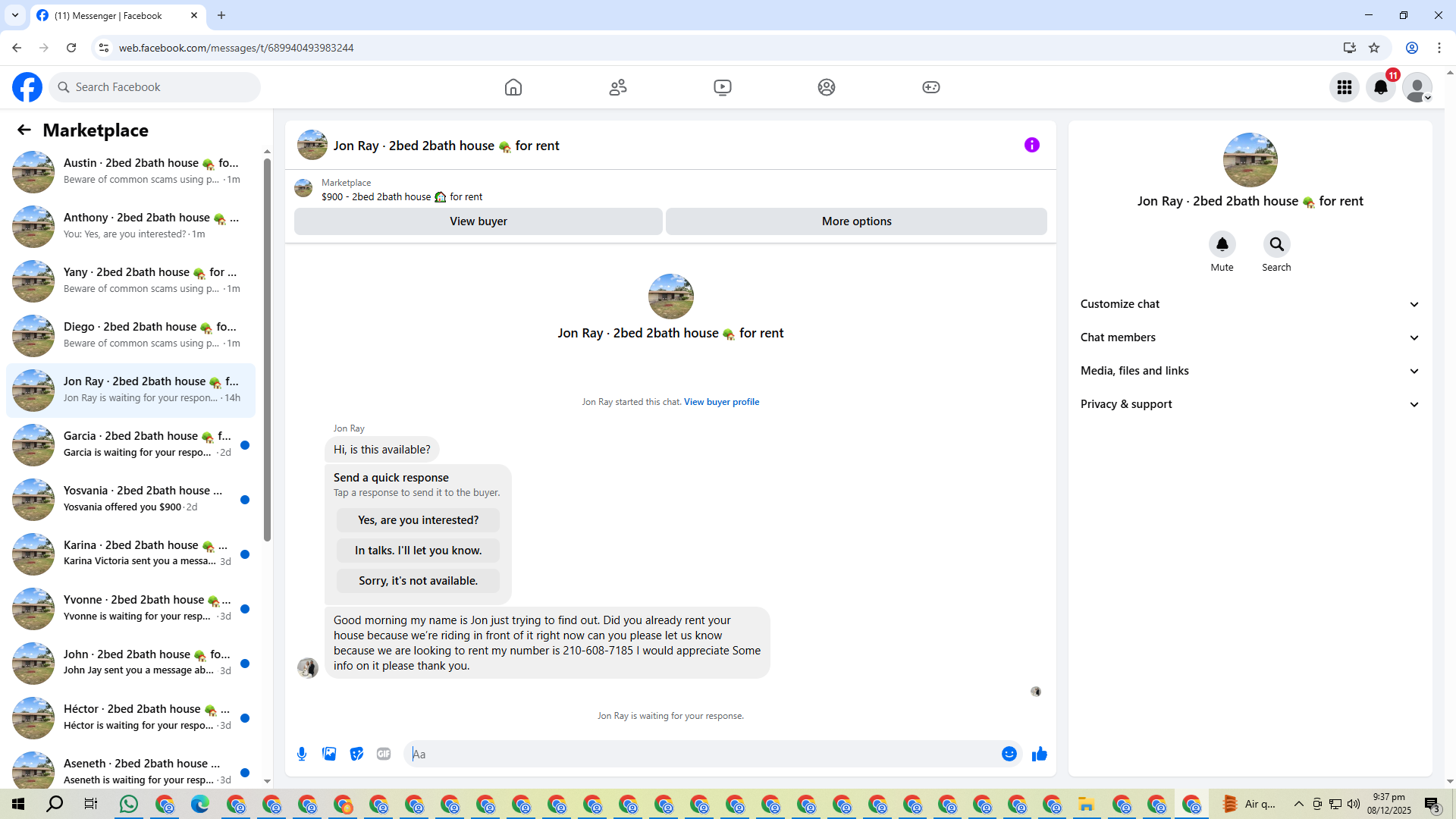This screenshot has width=1456, height=819.
Task: Open the Yany conversation
Action: pos(131,281)
